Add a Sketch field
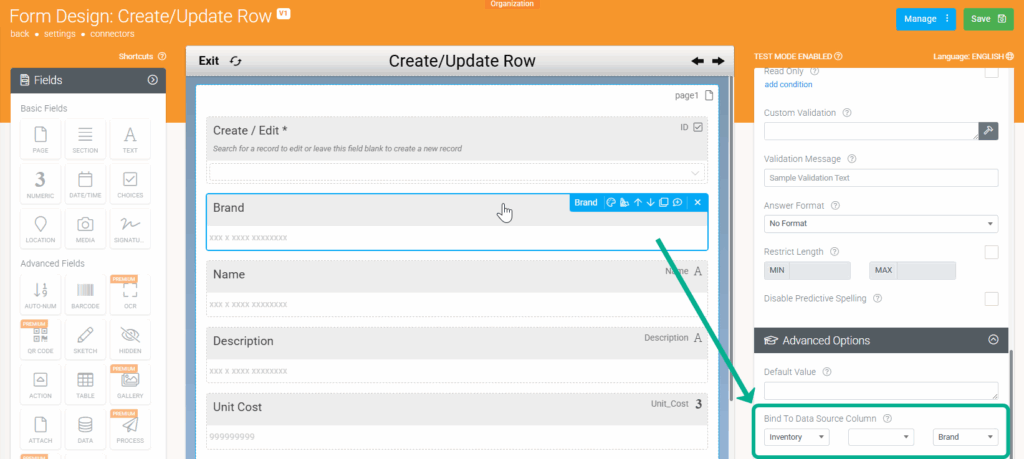 tap(85, 340)
